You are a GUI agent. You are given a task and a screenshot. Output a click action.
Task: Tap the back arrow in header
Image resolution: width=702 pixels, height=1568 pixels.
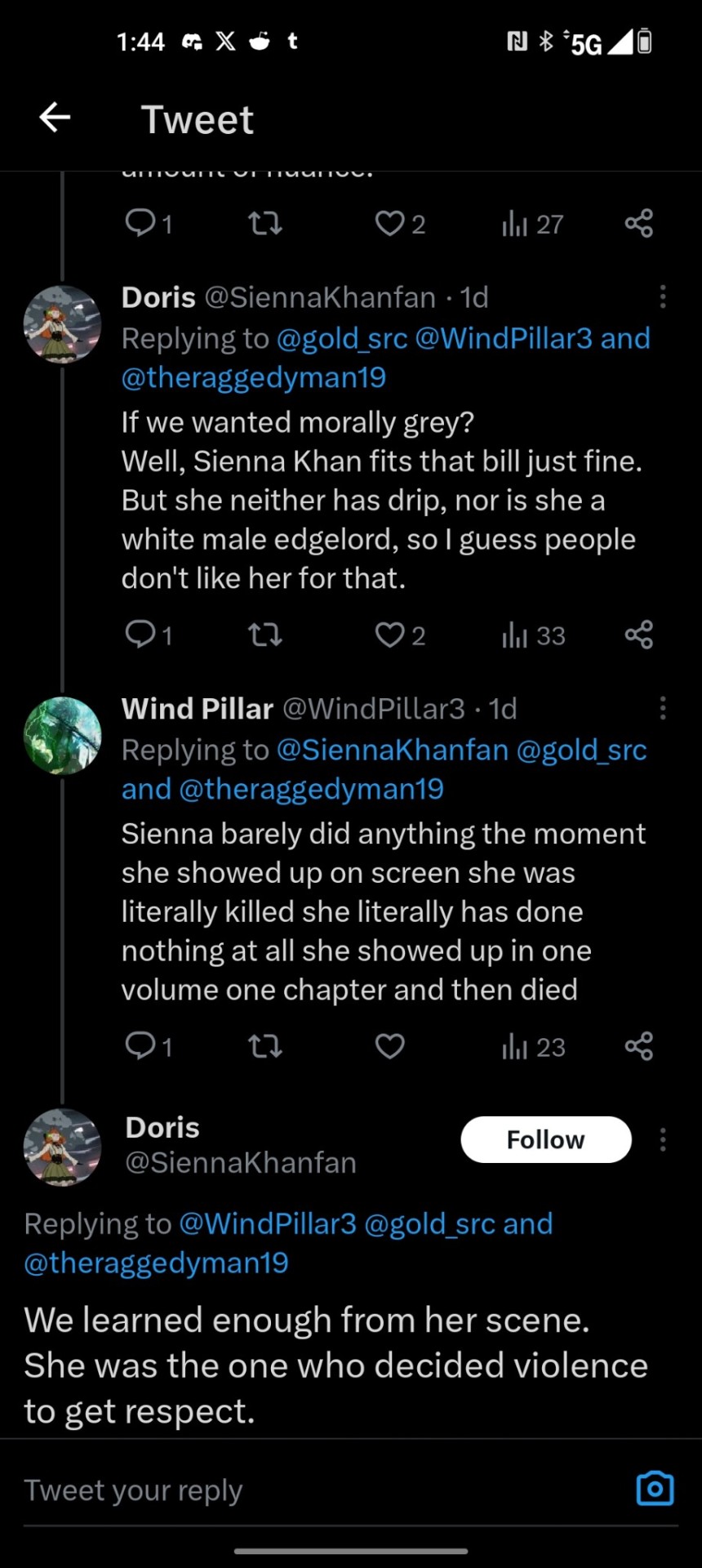coord(55,118)
